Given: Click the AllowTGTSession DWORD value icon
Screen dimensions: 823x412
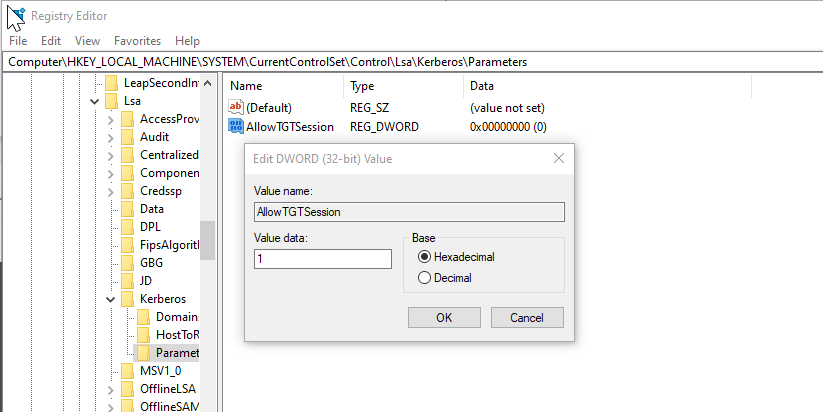Looking at the screenshot, I should pyautogui.click(x=236, y=126).
